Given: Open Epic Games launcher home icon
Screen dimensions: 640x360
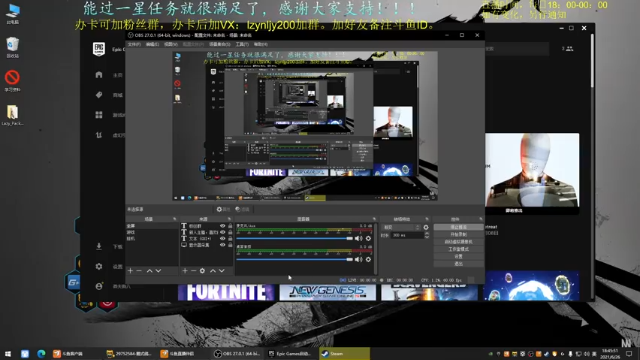Looking at the screenshot, I should click(x=99, y=75).
